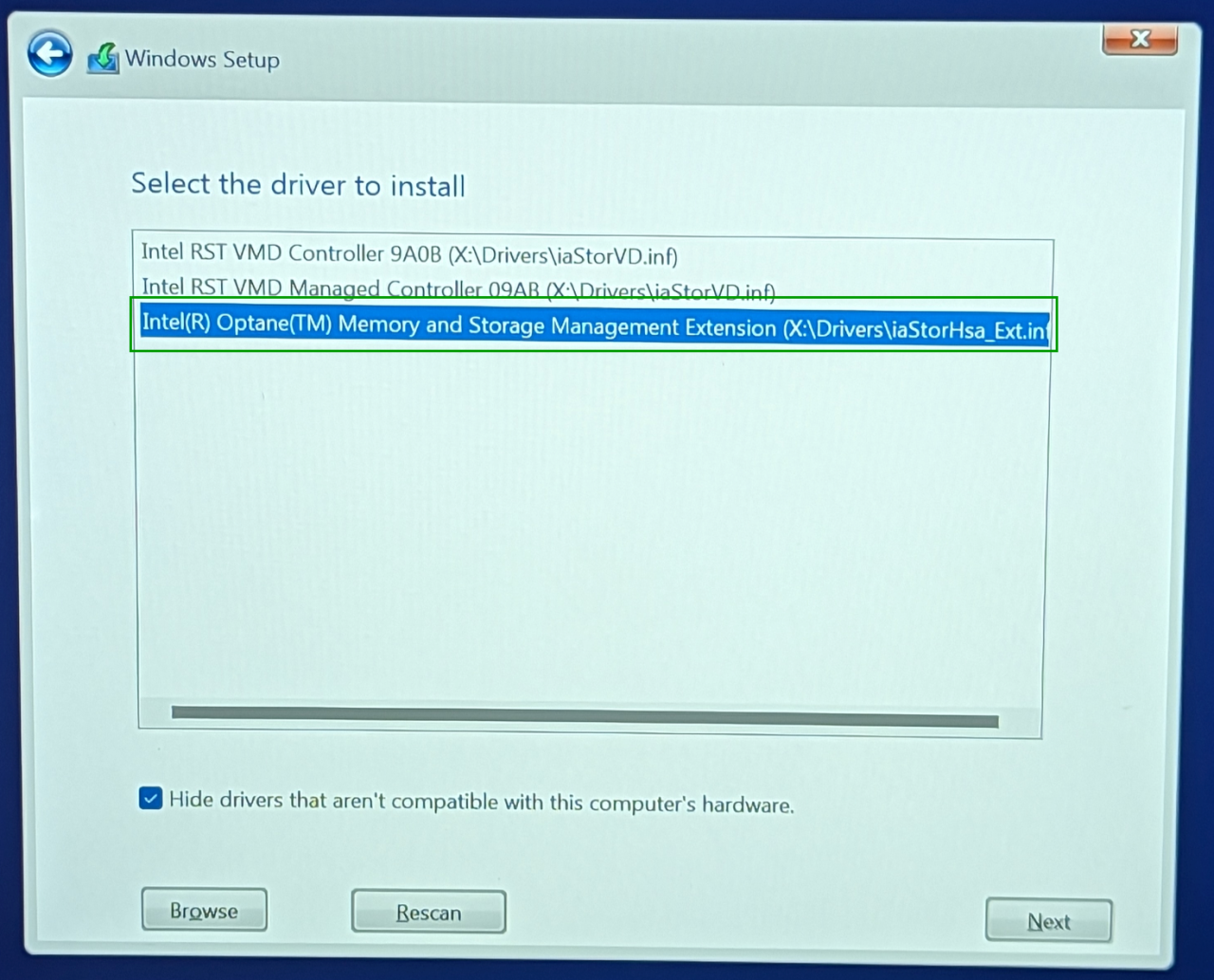Proceed with the Next button

[x=1049, y=921]
